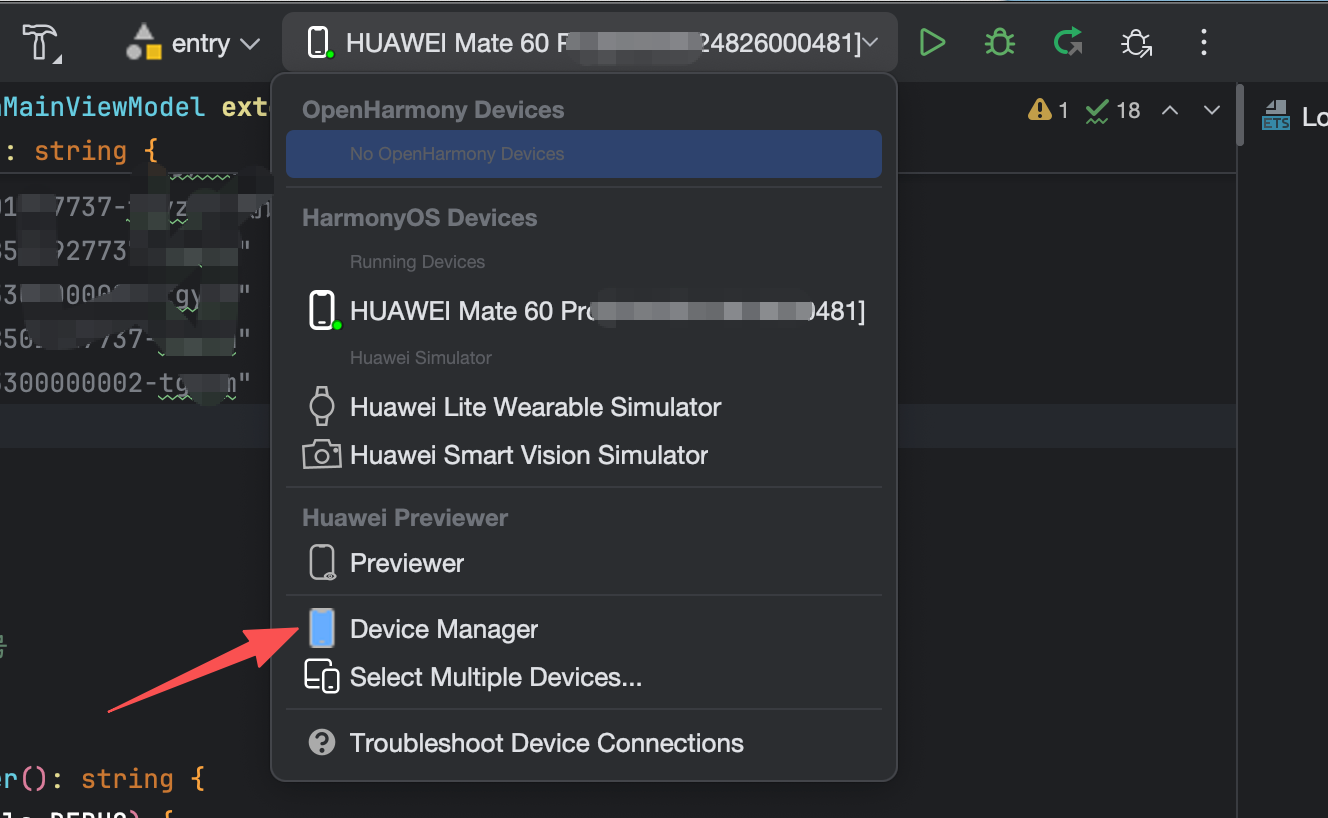Click the reload changes refresh icon
Screen dimensions: 1328x818
1068,43
